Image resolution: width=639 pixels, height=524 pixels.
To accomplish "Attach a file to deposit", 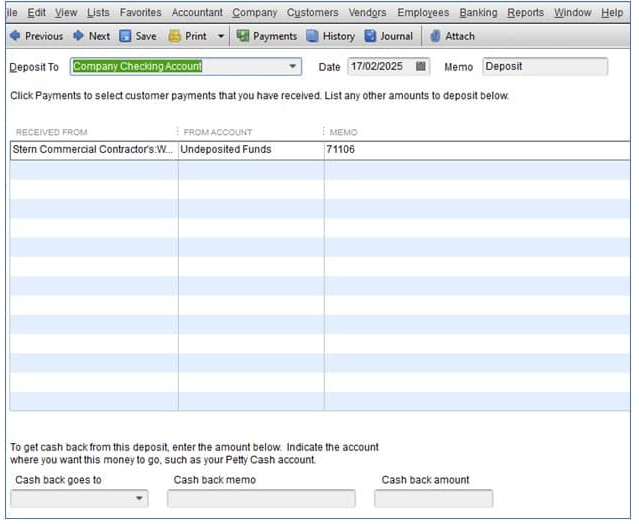I will pyautogui.click(x=453, y=36).
